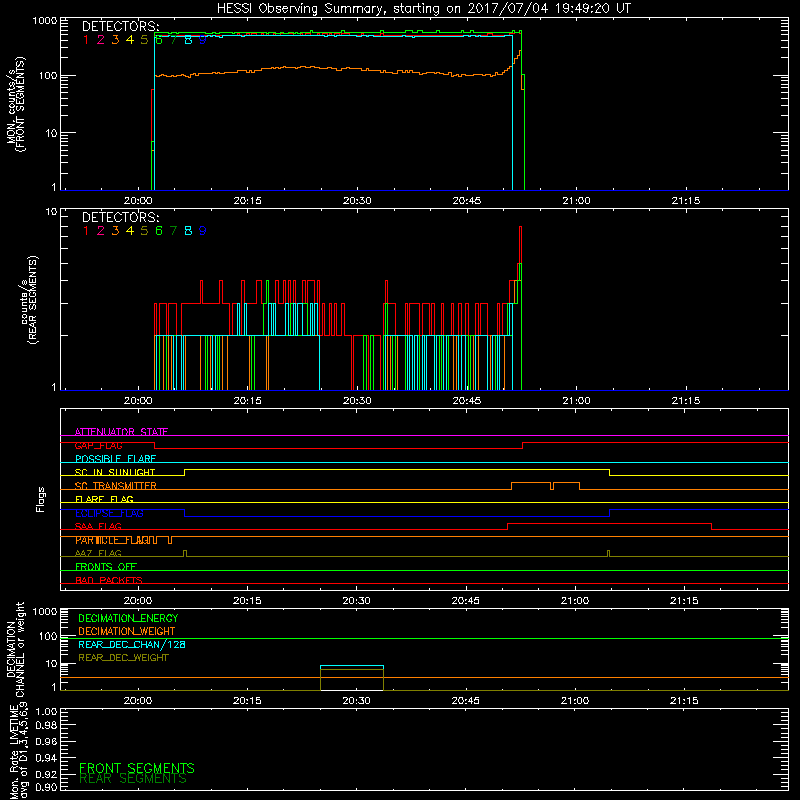This screenshot has height=800, width=800.
Task: Click the 0.98 y-axis value of livetime plot
Action: tap(46, 726)
